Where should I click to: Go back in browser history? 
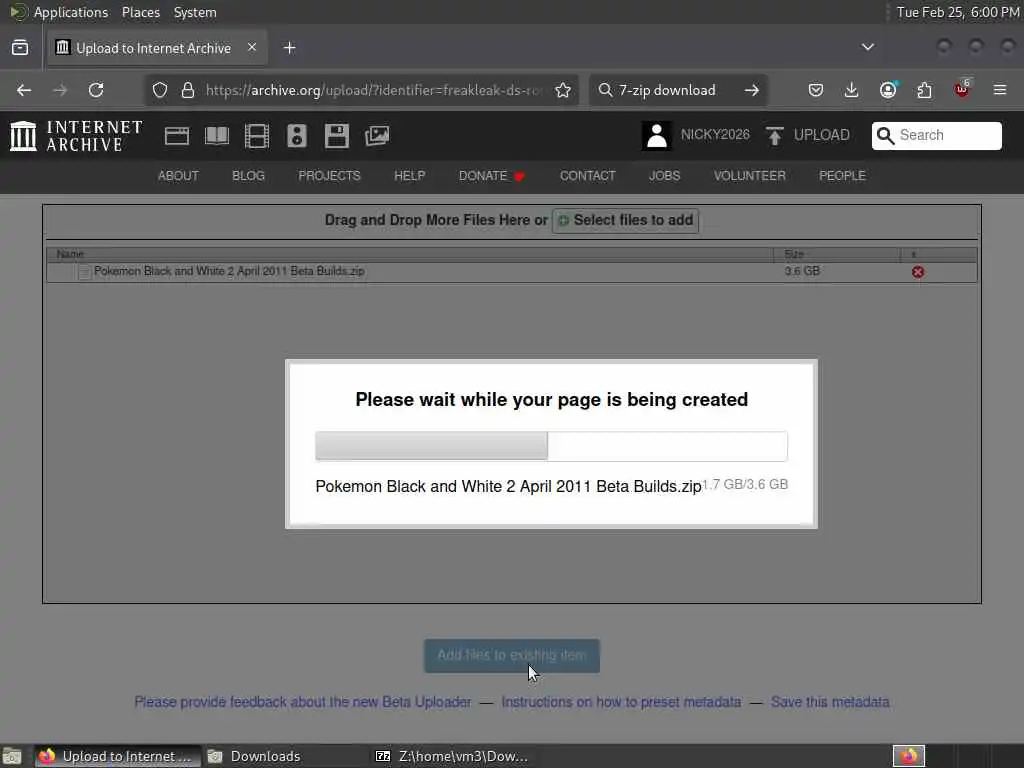tap(24, 90)
